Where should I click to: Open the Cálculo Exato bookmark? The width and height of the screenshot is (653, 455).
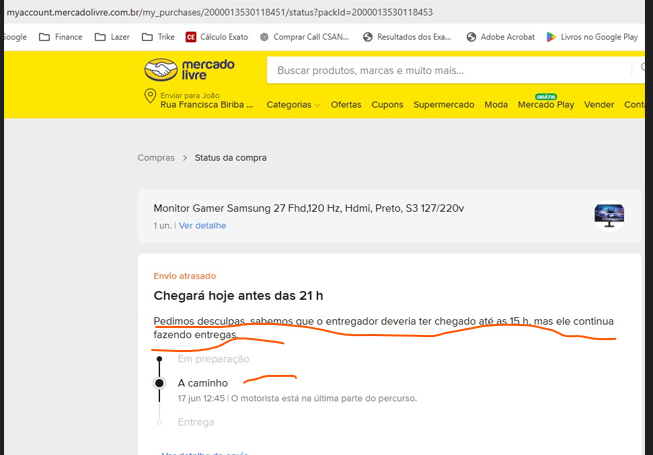pos(217,37)
